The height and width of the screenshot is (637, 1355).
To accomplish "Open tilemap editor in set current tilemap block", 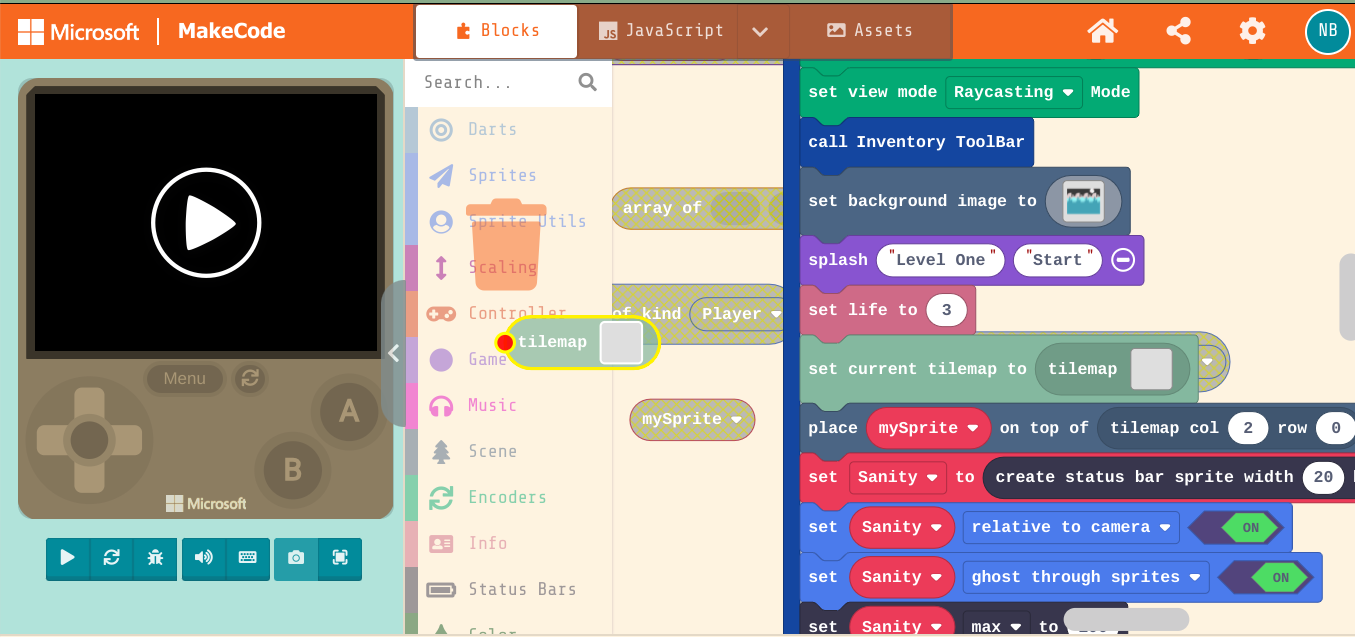I will [1151, 369].
